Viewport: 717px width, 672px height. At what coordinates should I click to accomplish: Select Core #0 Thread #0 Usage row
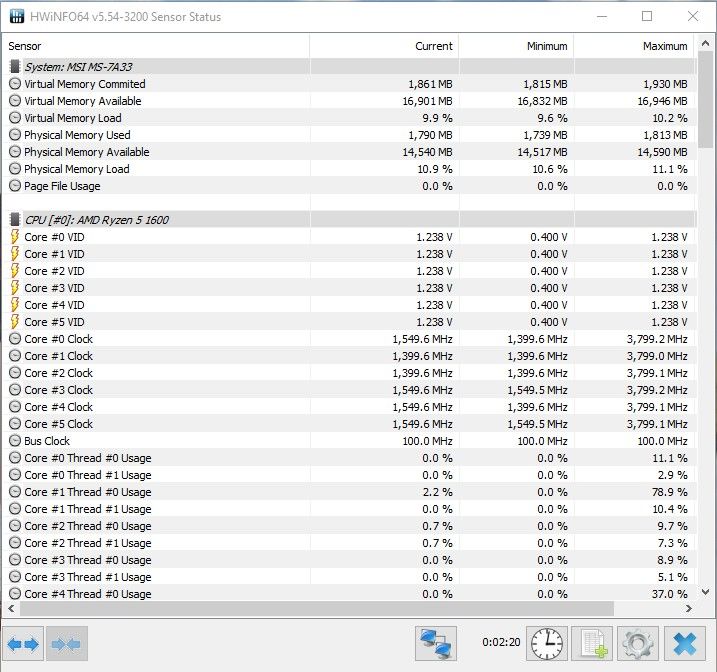[x=350, y=458]
